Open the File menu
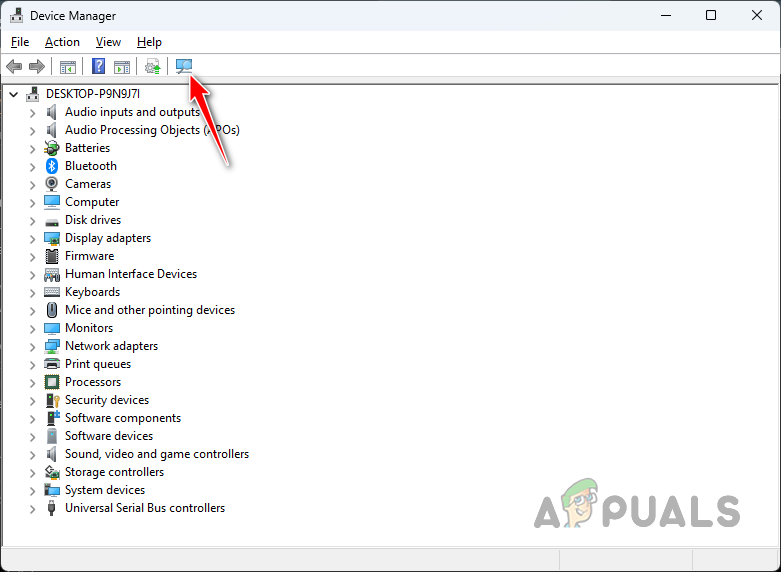Image resolution: width=781 pixels, height=572 pixels. pos(20,42)
